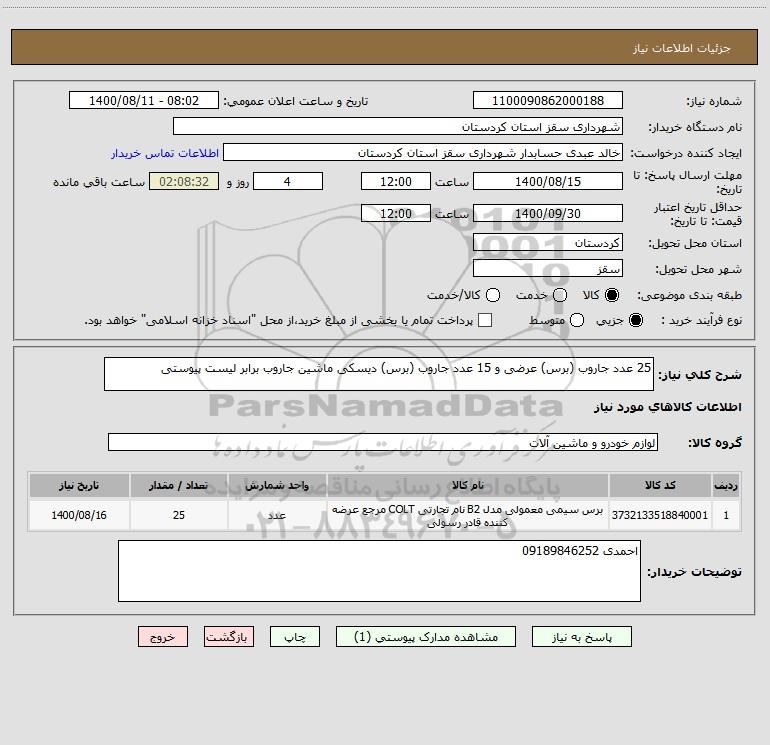770x745 pixels.
Task: Click the توضیحات خریدار text area
Action: 379,571
